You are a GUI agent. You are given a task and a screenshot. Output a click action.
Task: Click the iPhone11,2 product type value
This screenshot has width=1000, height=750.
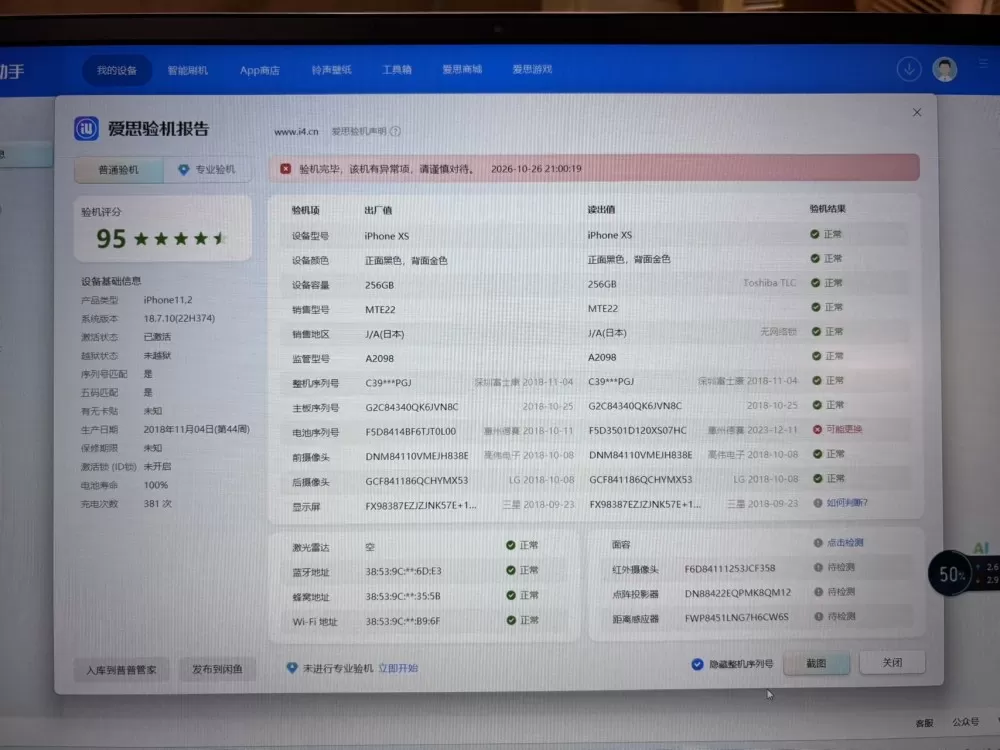(x=168, y=300)
